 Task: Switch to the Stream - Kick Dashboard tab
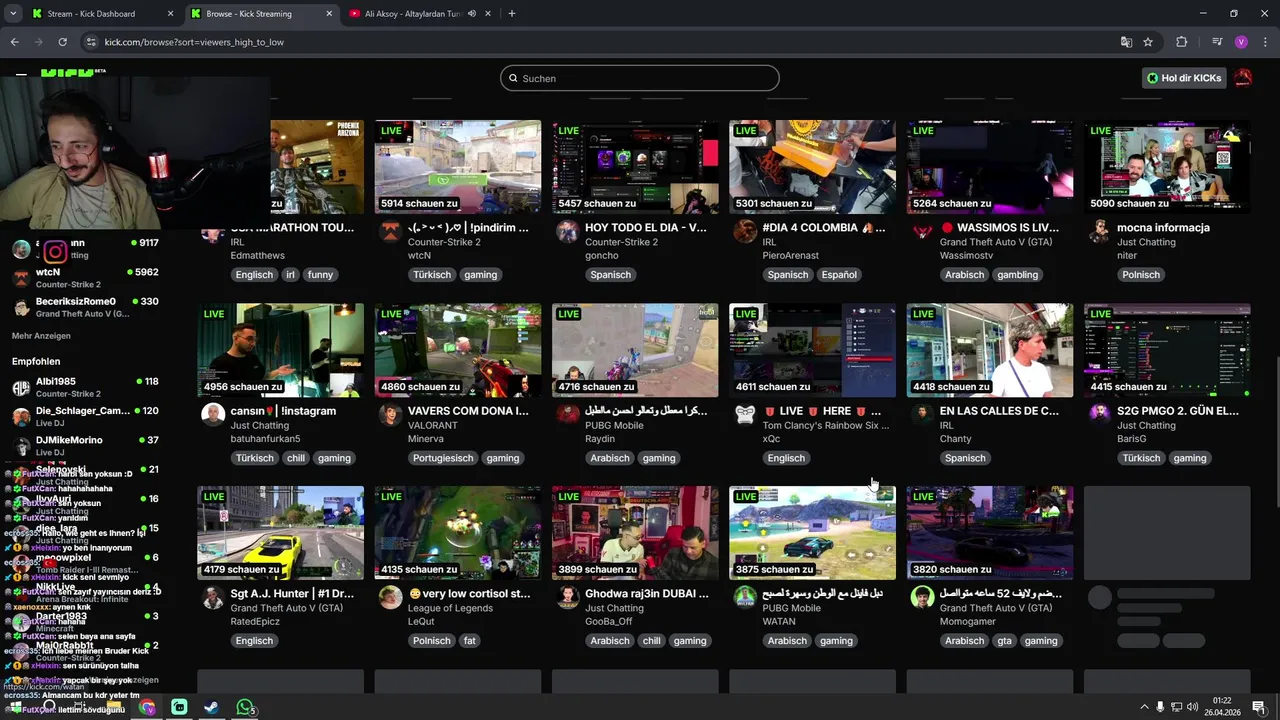[x=91, y=14]
